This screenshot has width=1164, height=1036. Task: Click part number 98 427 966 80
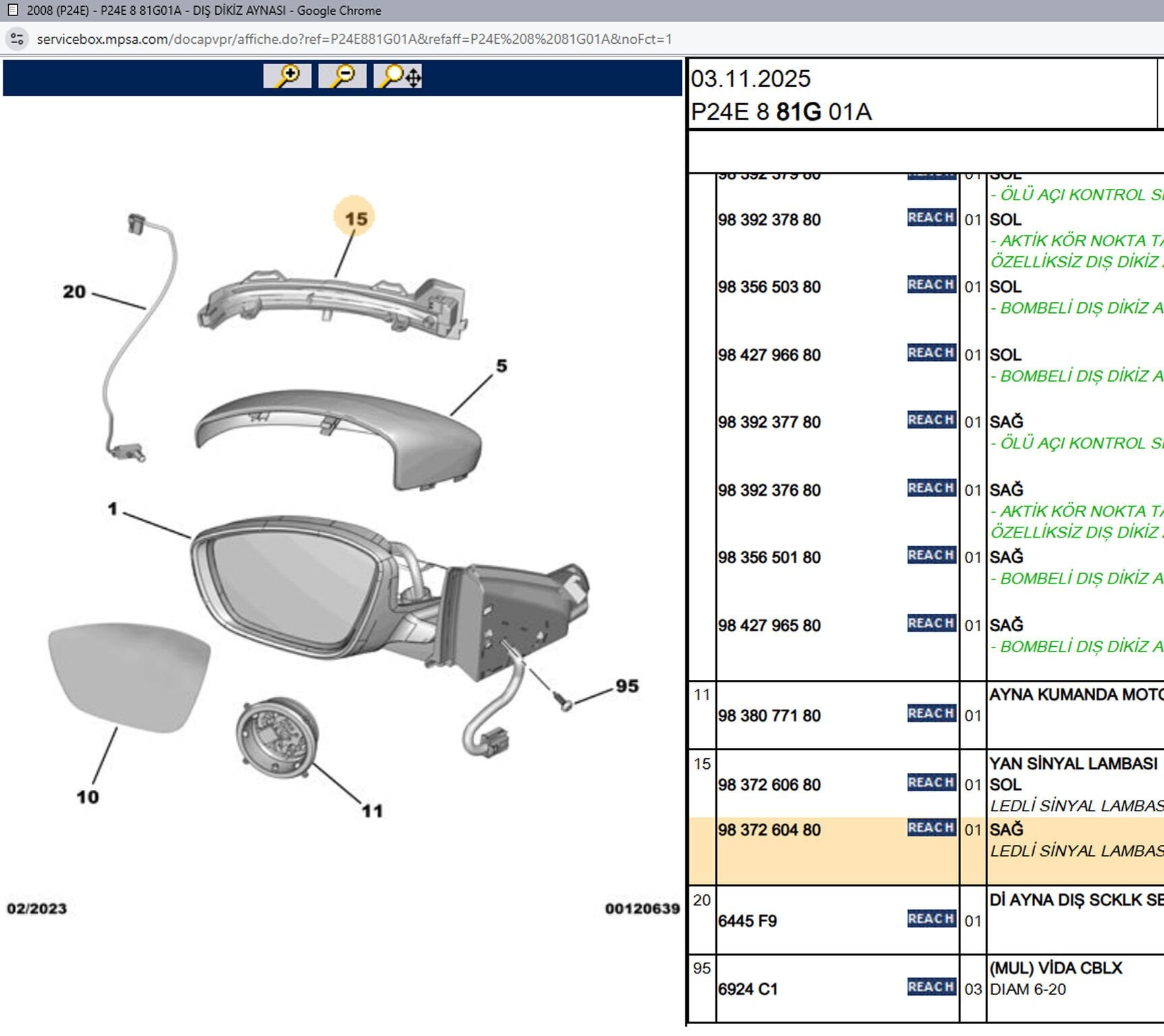tap(769, 355)
